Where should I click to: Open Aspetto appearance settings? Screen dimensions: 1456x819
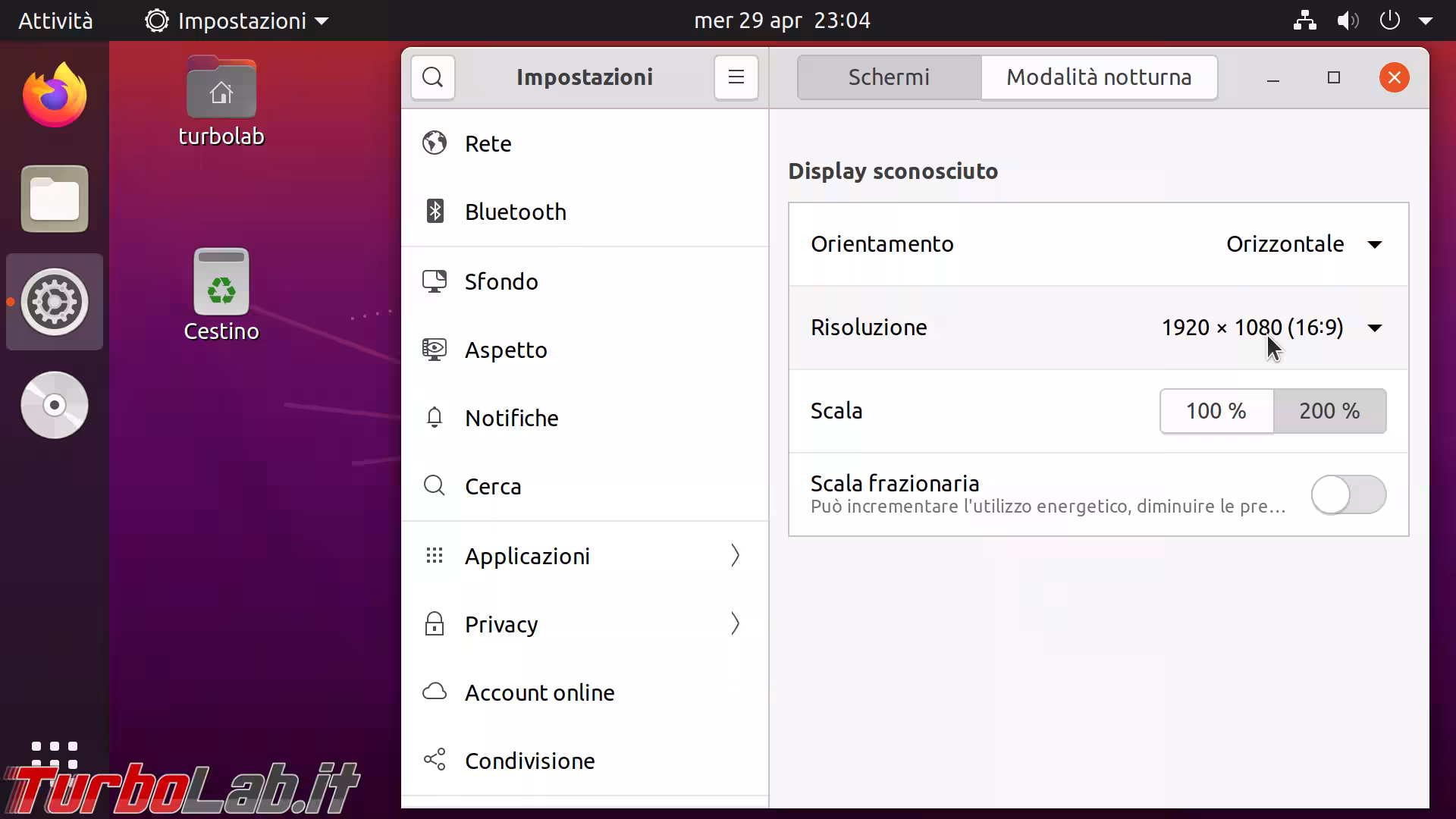(x=505, y=350)
